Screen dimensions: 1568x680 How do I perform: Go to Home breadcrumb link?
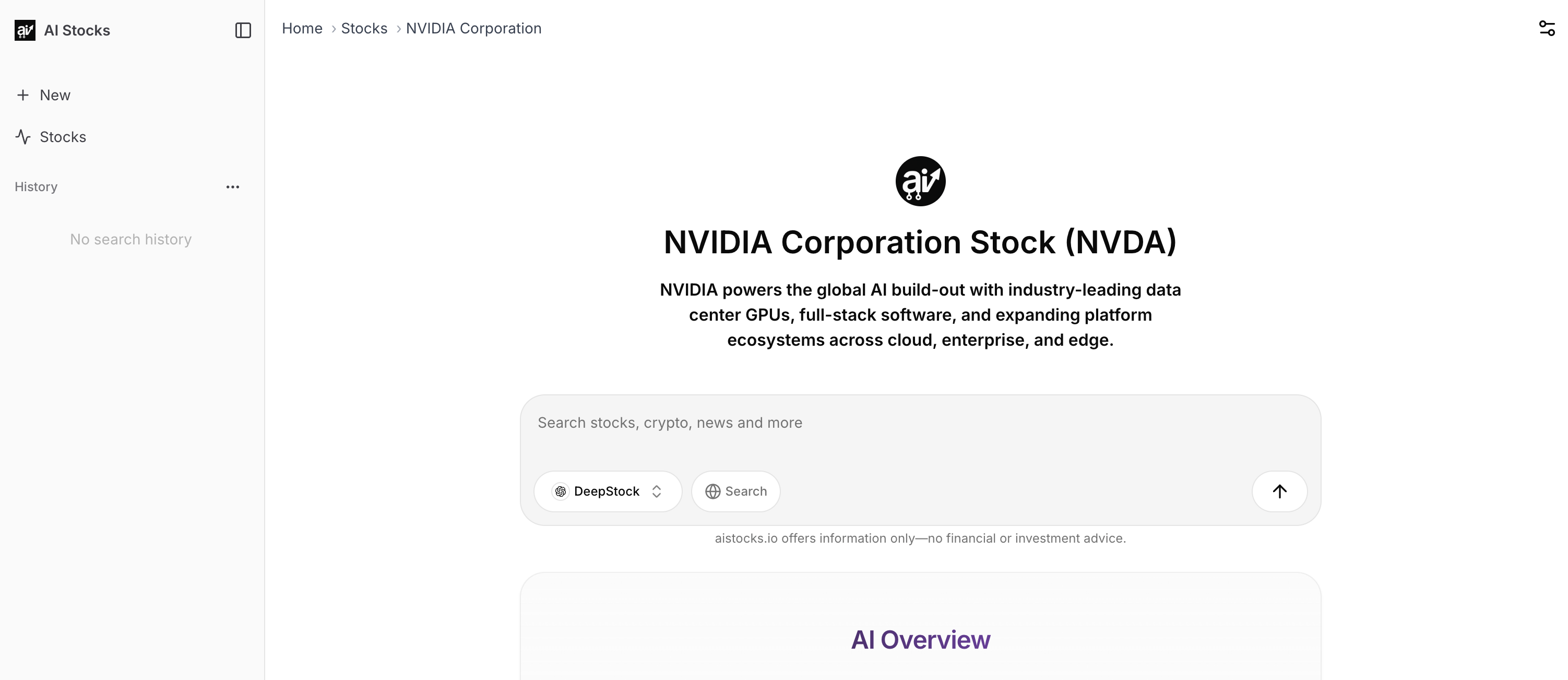302,29
